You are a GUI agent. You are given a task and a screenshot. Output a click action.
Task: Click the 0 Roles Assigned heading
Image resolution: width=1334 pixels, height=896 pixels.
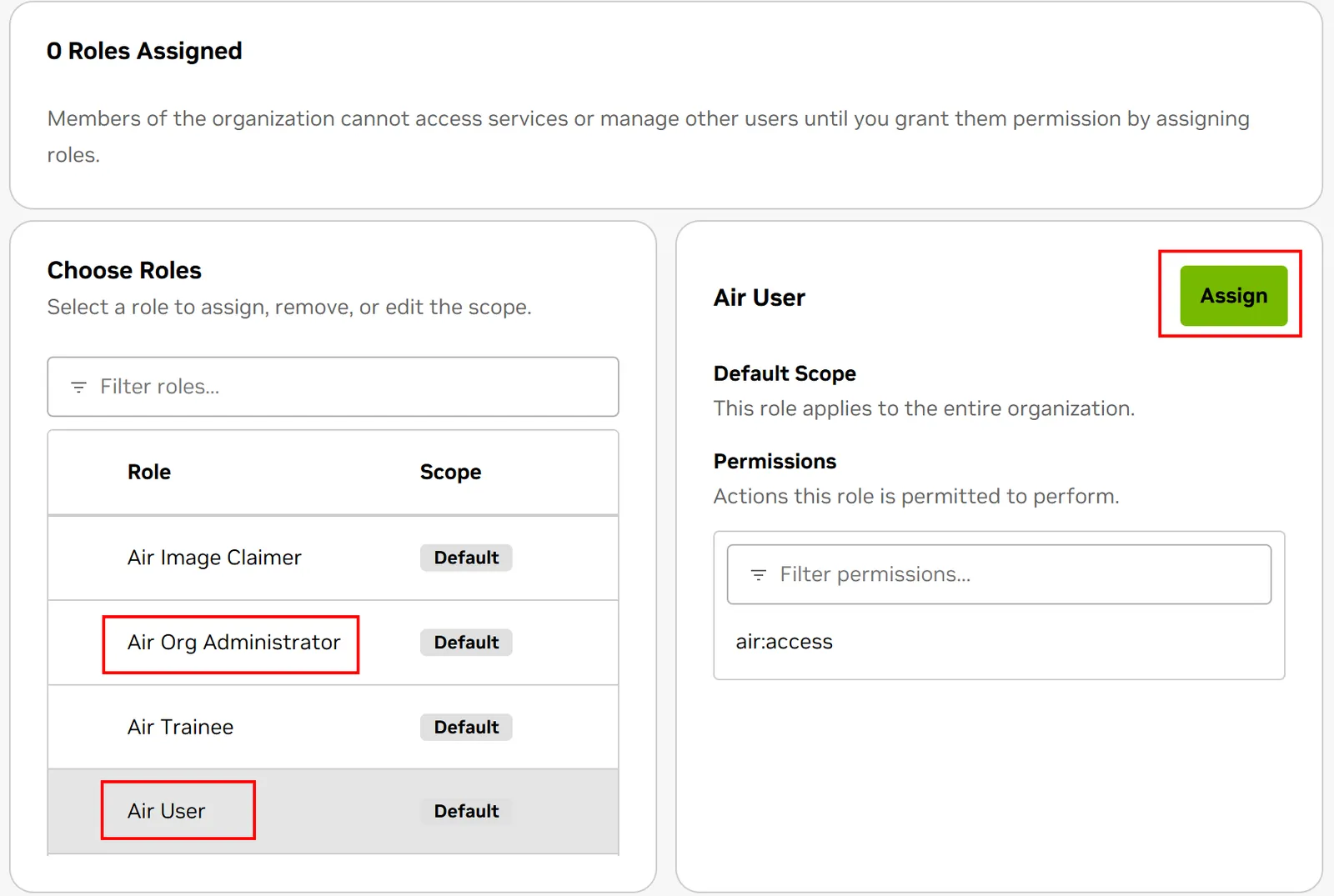tap(144, 51)
